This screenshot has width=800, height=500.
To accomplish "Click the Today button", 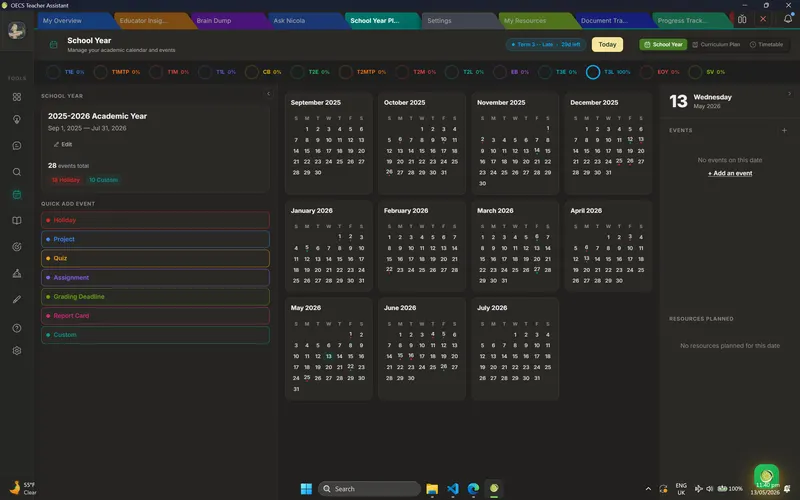I will click(x=607, y=44).
